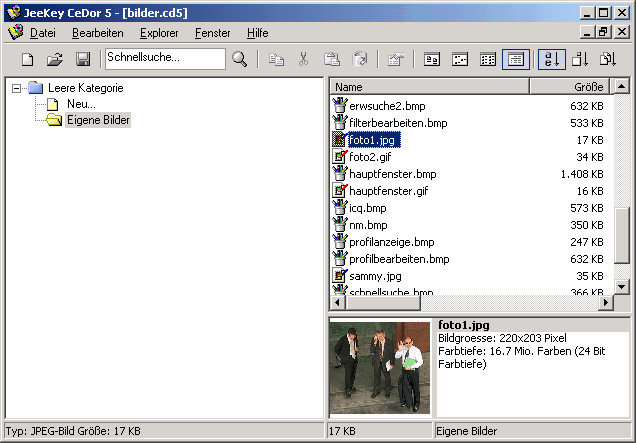This screenshot has width=636, height=443.
Task: Click the Paste clipboard toolbar icon
Action: (x=332, y=60)
